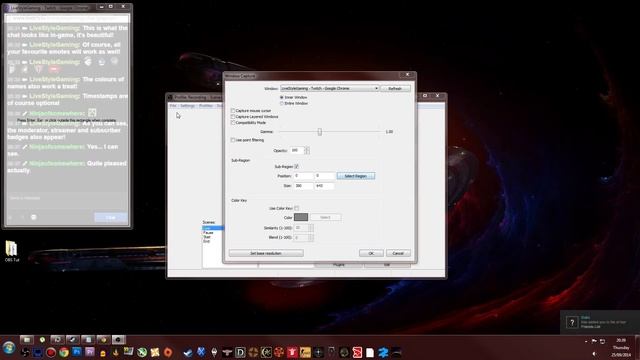Click OK in Window Capture dialog
This screenshot has height=360, width=640.
point(371,253)
